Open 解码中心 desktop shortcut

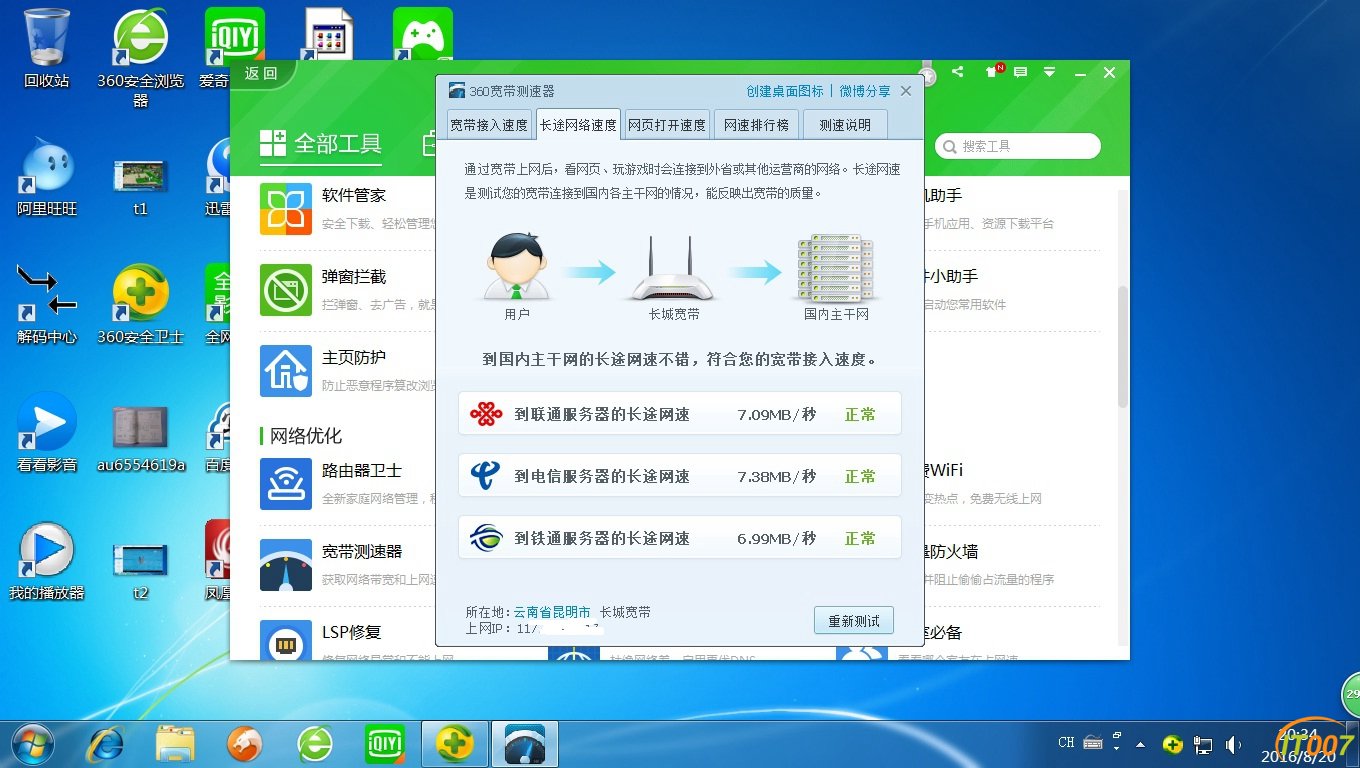click(x=47, y=305)
